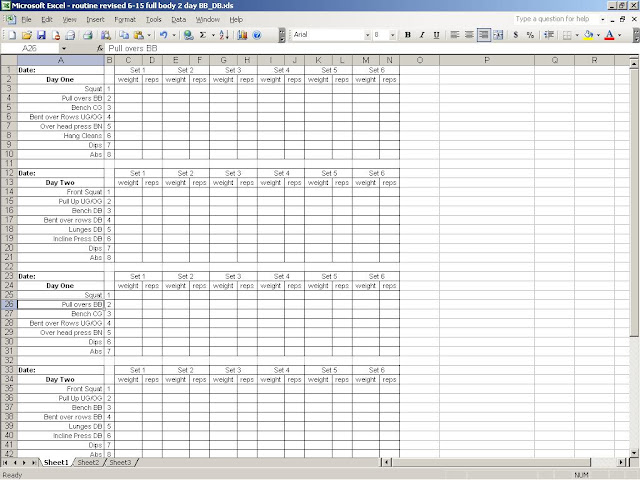Open the Edit menu
The image size is (640, 480).
click(47, 20)
